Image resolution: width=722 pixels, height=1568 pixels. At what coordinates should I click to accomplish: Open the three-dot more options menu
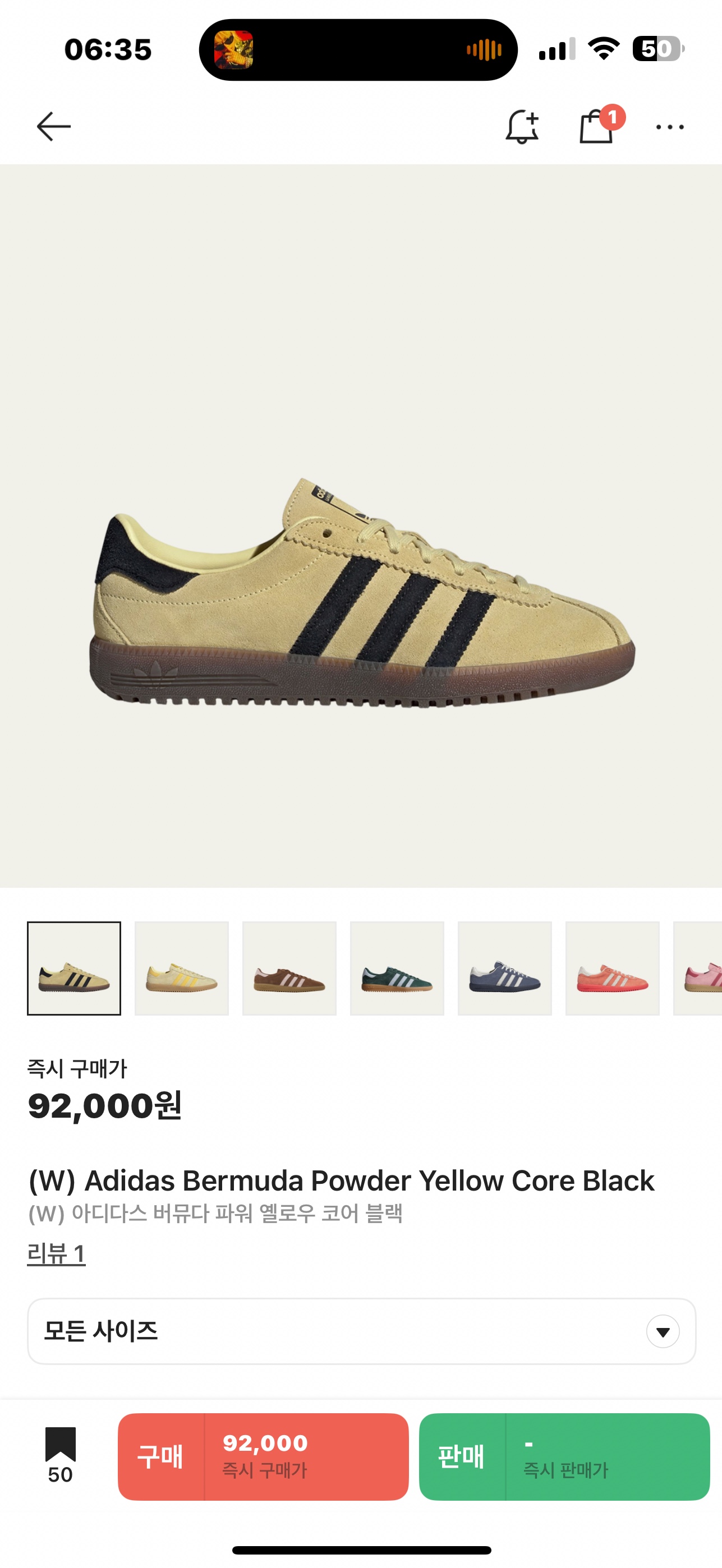670,127
